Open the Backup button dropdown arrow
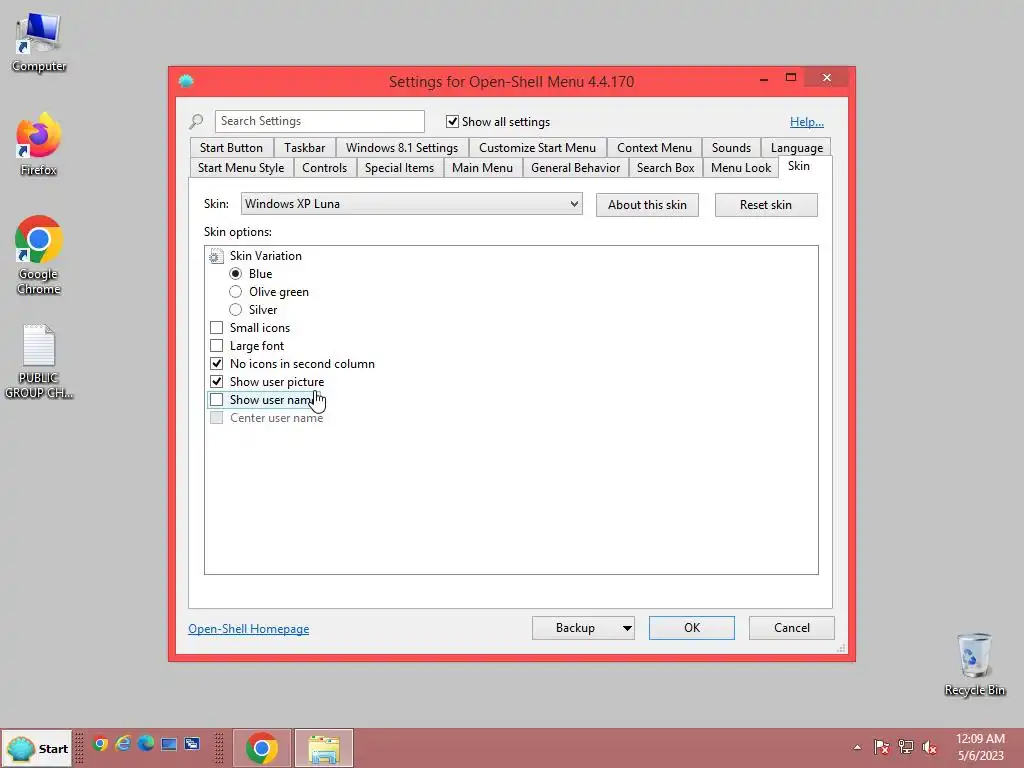 click(x=627, y=628)
